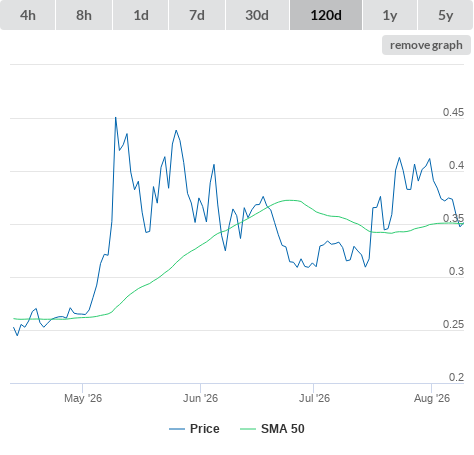Click the Aug '26 axis label
Screen dimensions: 474x455
(x=432, y=398)
